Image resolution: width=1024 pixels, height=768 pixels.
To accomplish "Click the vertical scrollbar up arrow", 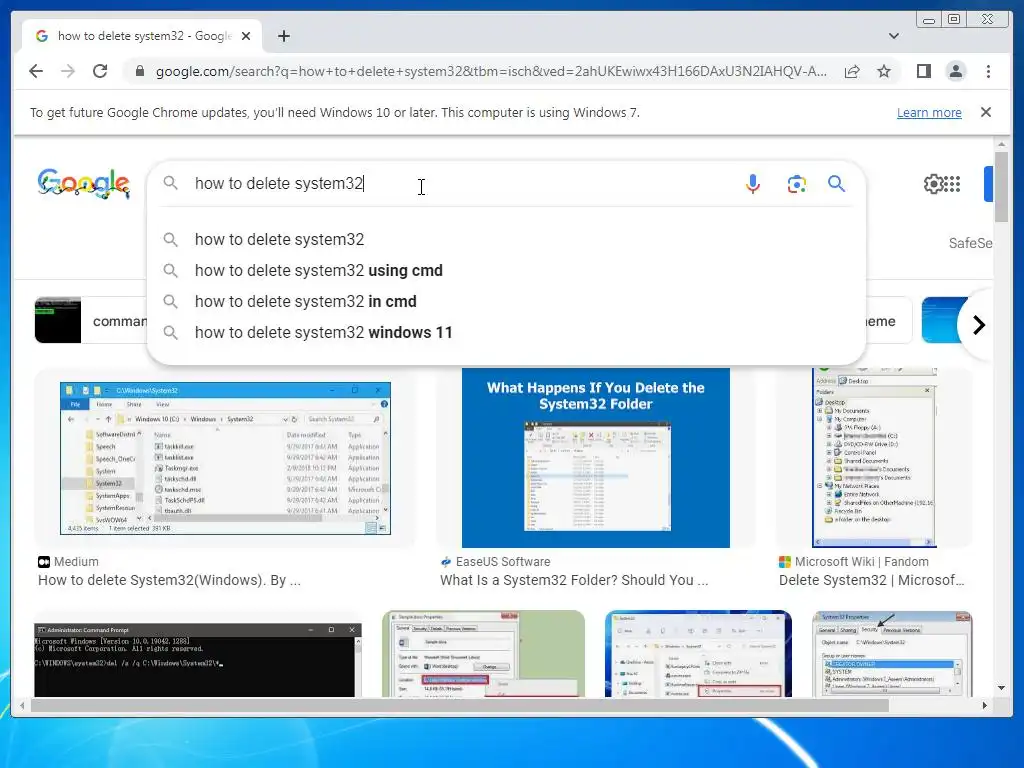I will [x=1001, y=144].
